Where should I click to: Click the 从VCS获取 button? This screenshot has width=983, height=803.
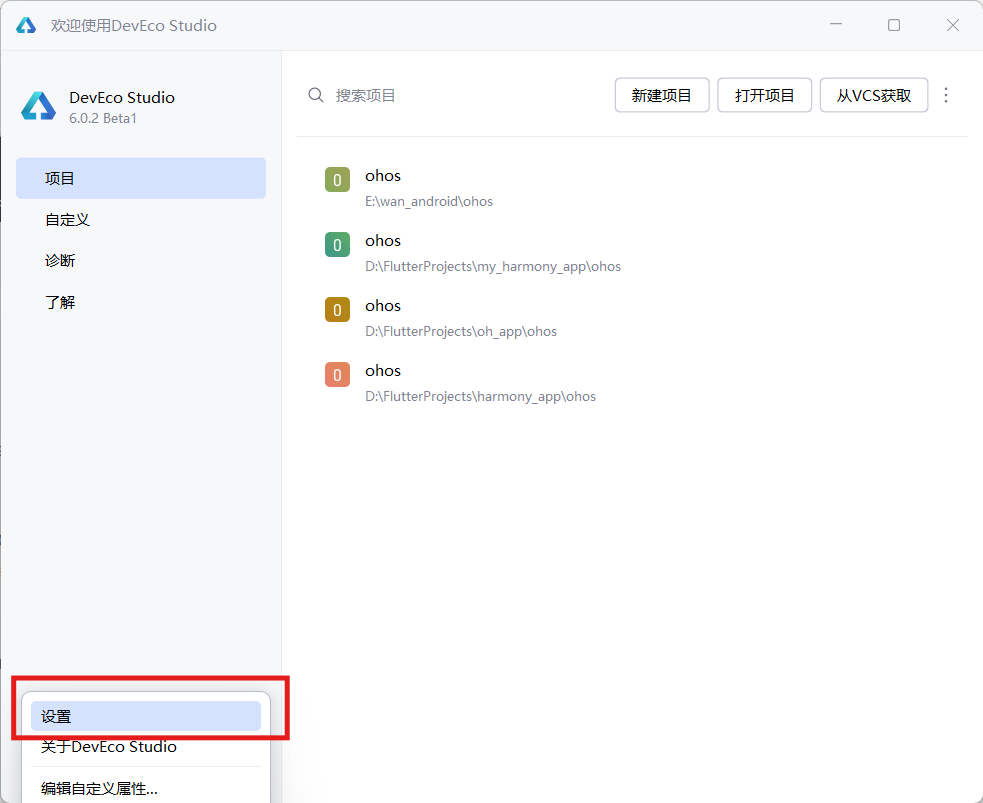click(874, 95)
